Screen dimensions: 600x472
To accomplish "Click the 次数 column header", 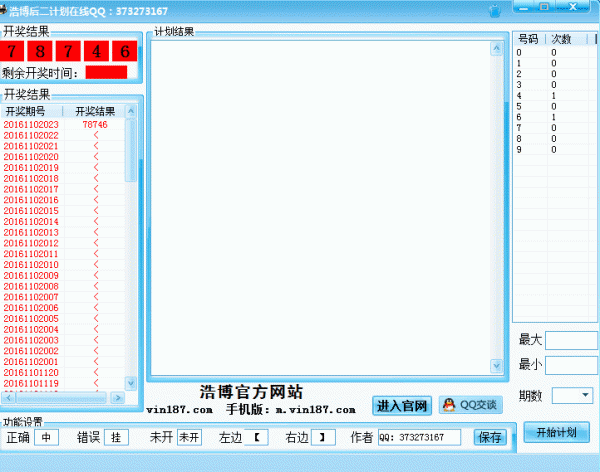I will (x=566, y=39).
